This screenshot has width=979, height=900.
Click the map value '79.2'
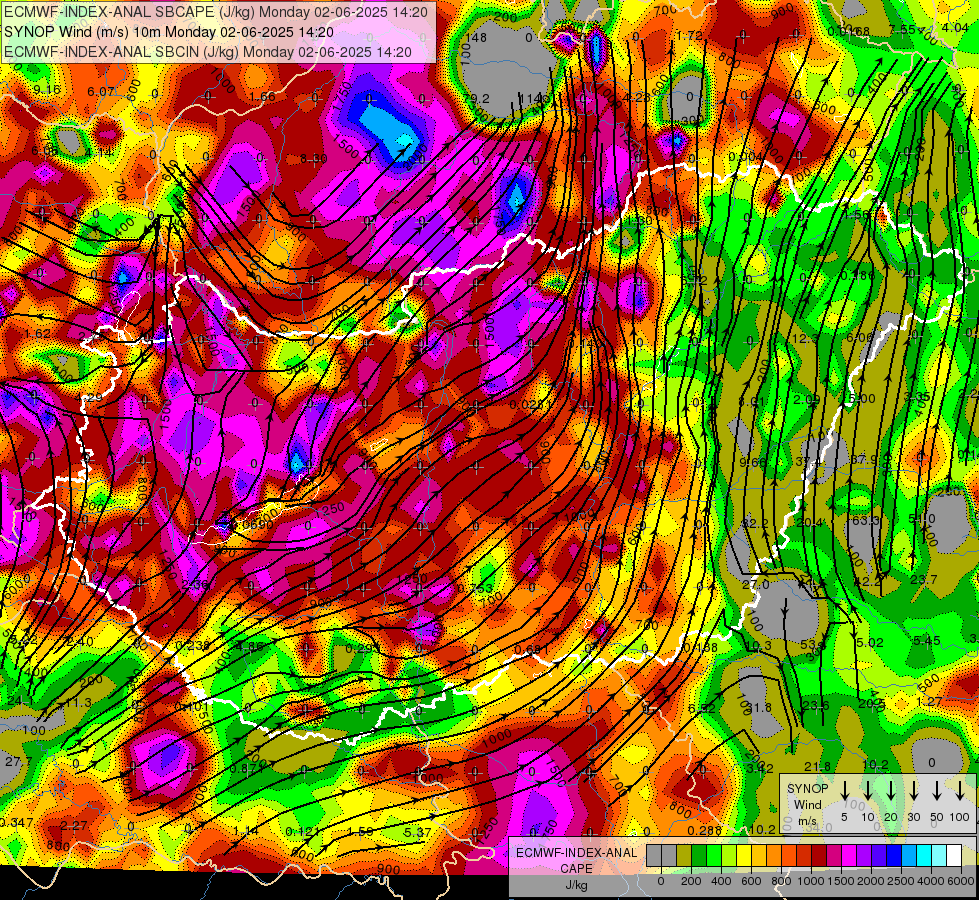click(x=476, y=98)
